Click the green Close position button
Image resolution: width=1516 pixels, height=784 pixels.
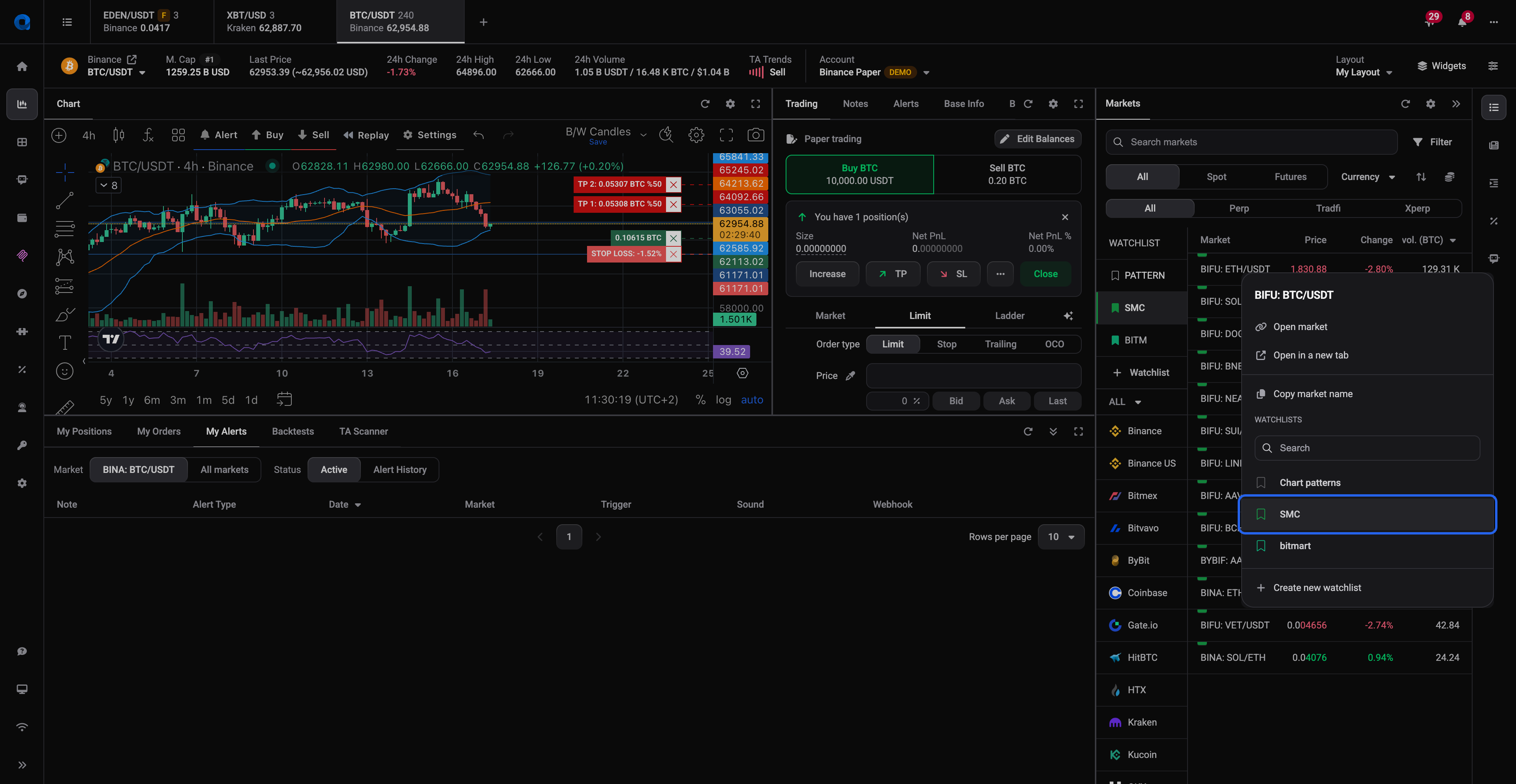point(1045,274)
